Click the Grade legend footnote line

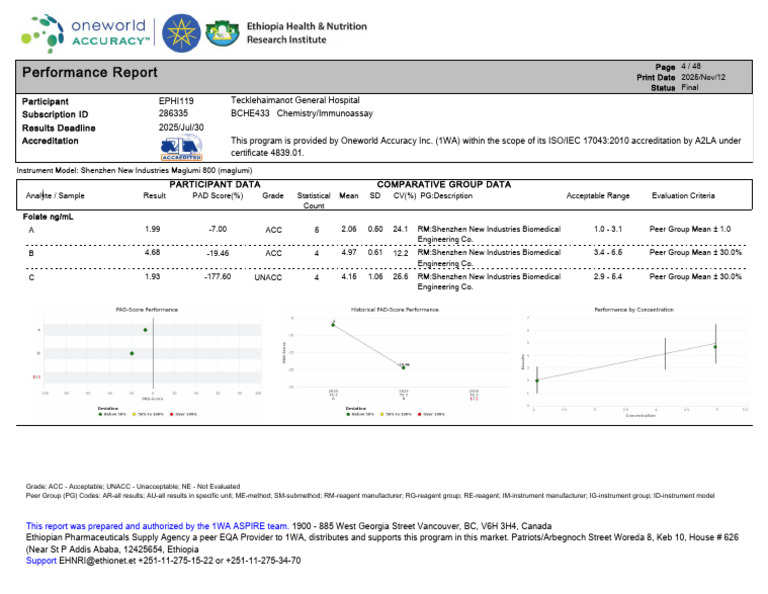coord(133,486)
